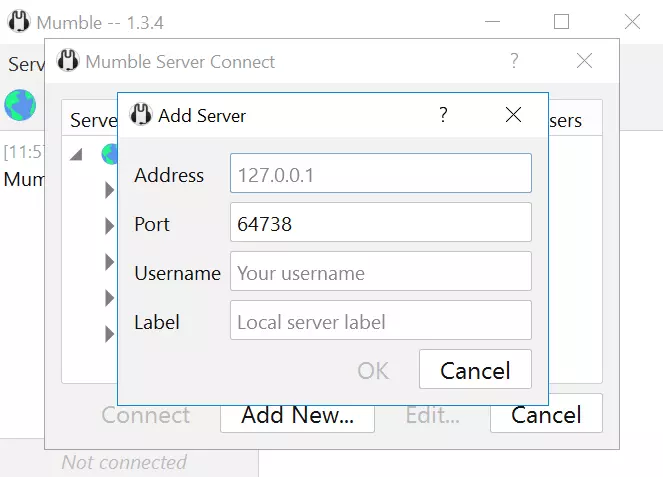The width and height of the screenshot is (663, 477).
Task: Click the Mumble Server Connect dialog logo icon
Action: point(67,61)
